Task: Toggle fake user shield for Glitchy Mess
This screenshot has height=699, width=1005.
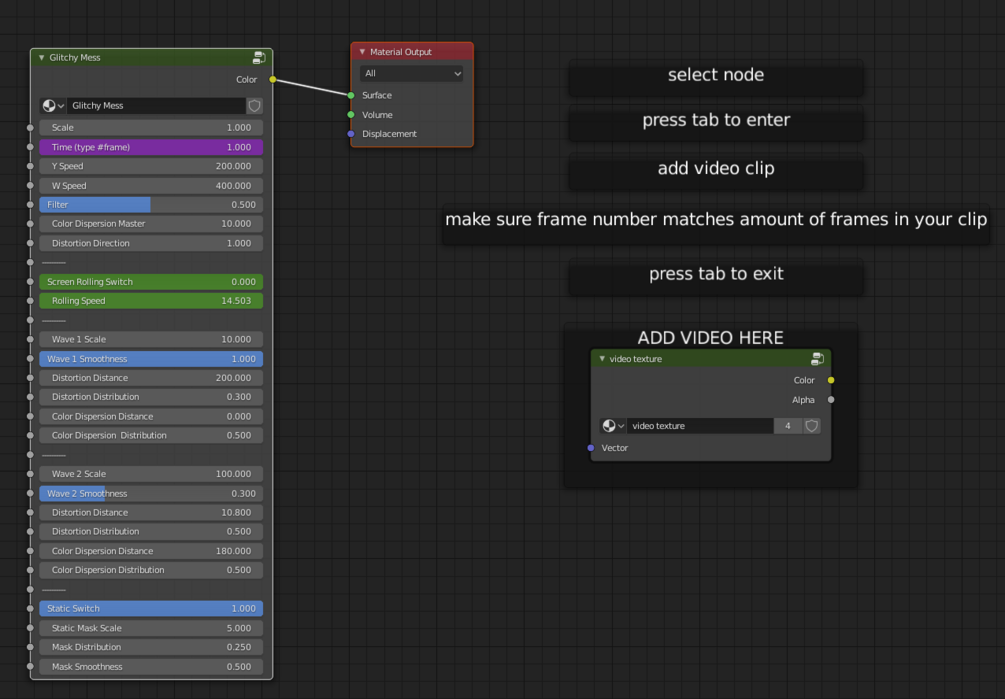Action: click(x=254, y=106)
